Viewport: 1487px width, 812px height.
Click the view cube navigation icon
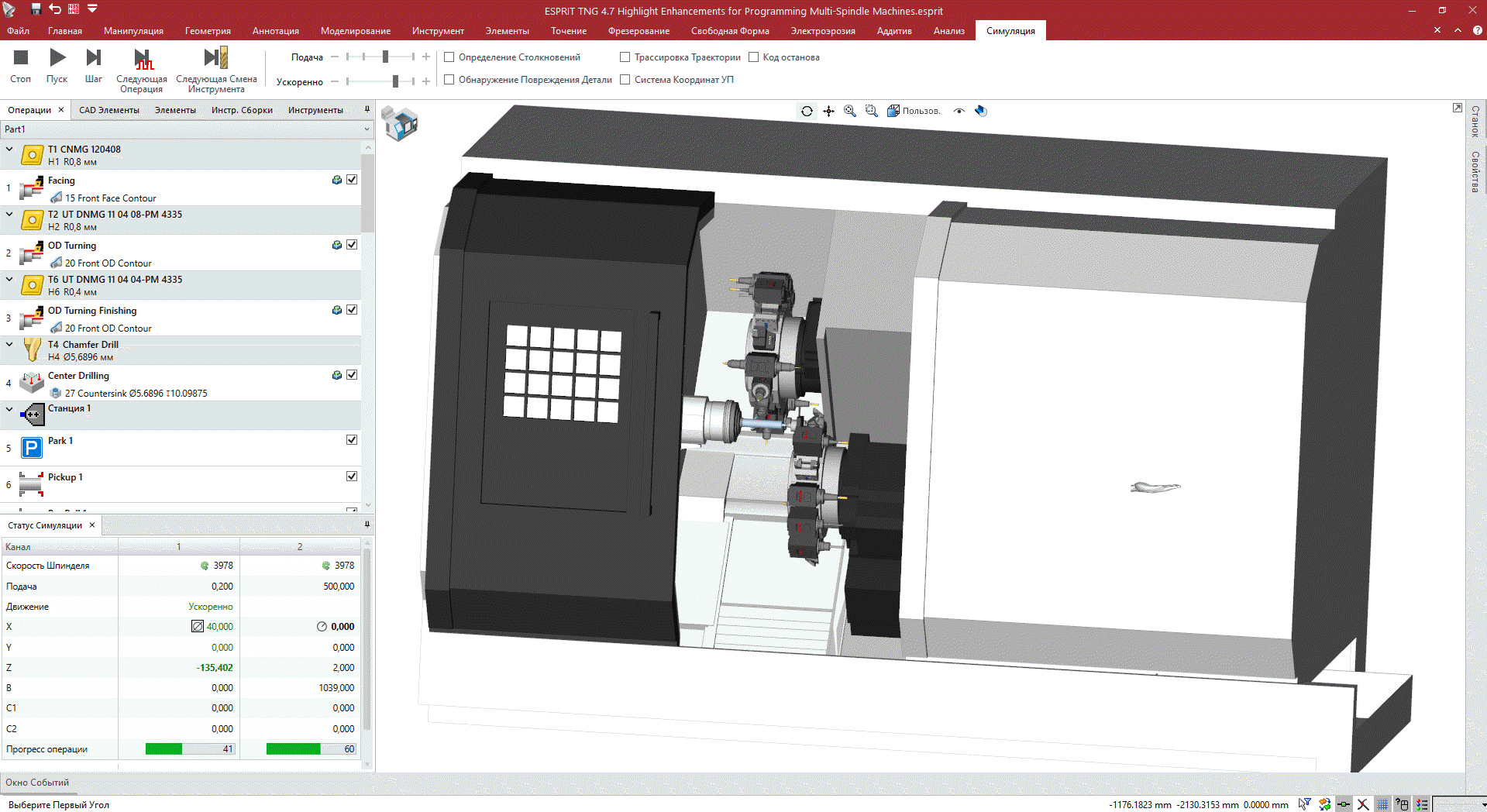400,123
